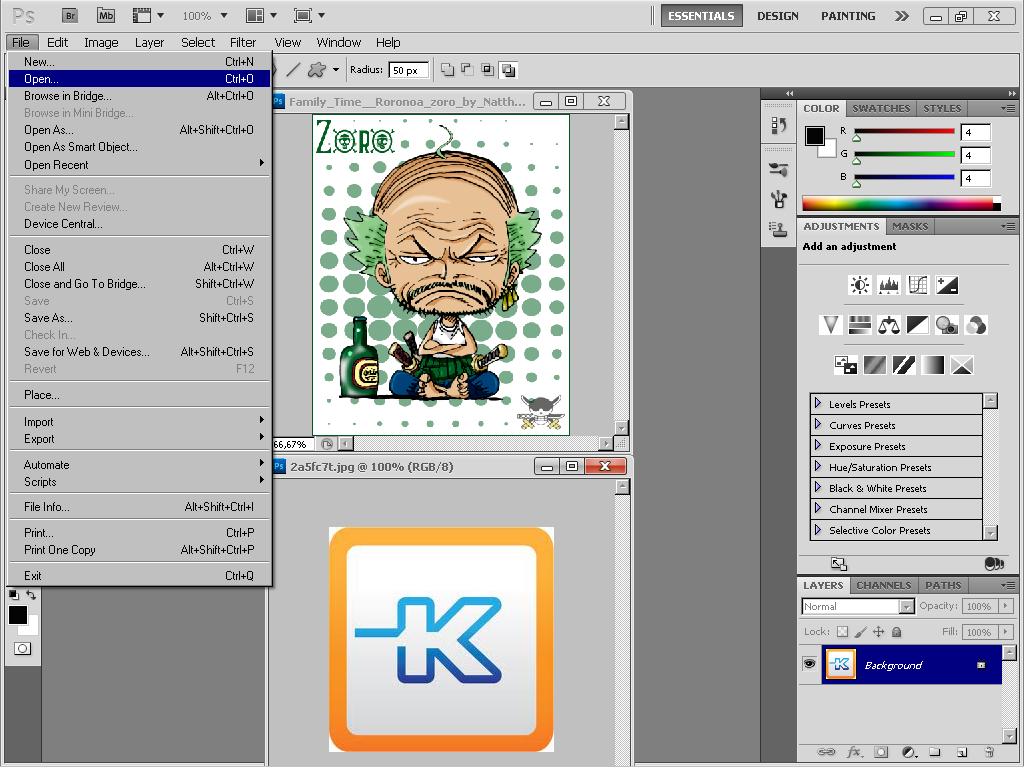Open the blend mode Normal dropdown

tap(857, 606)
